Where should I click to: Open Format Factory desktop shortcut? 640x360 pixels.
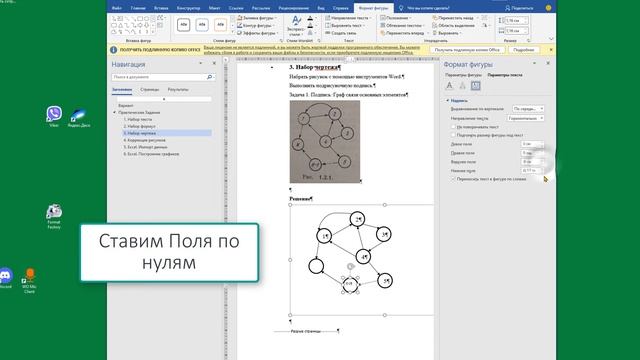pyautogui.click(x=54, y=216)
